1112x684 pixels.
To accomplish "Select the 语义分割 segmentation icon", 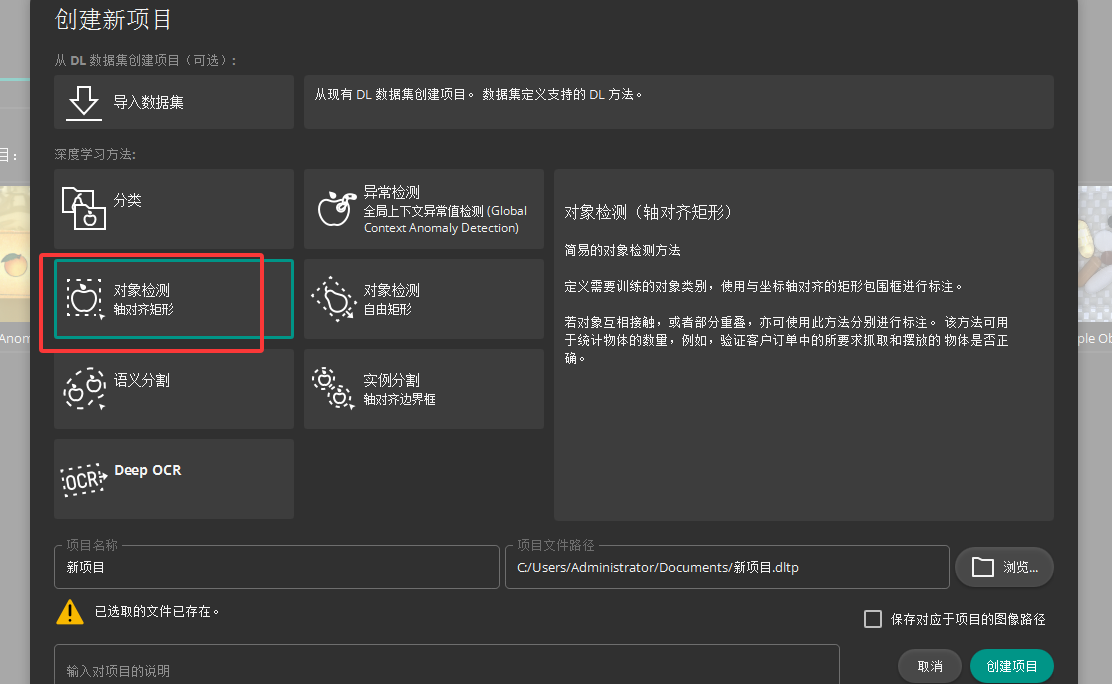I will coord(84,389).
